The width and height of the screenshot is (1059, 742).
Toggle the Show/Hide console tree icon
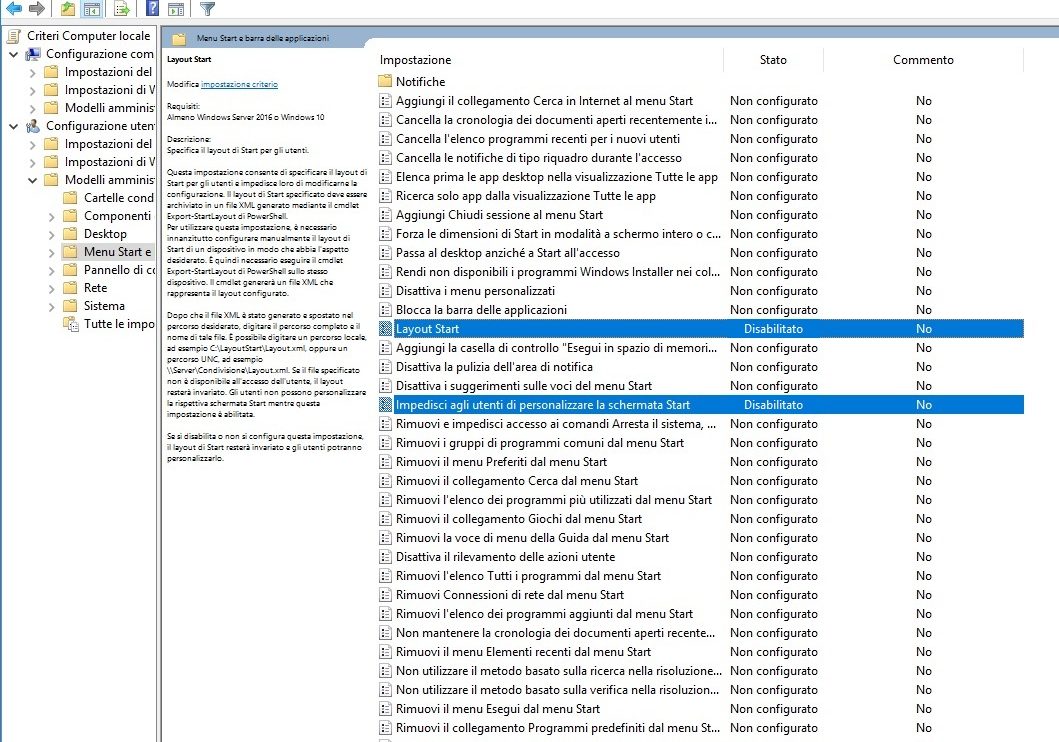[x=91, y=9]
